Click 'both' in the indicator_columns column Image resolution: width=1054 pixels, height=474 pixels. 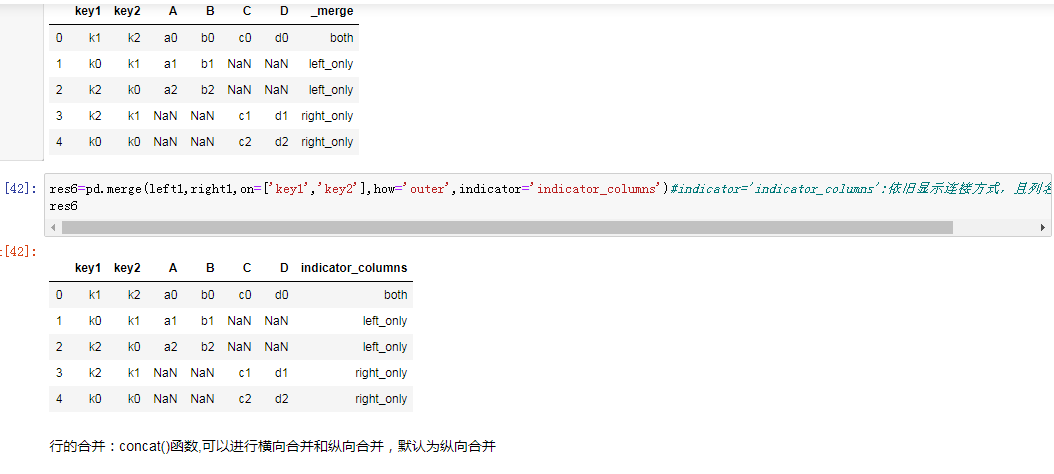(395, 294)
